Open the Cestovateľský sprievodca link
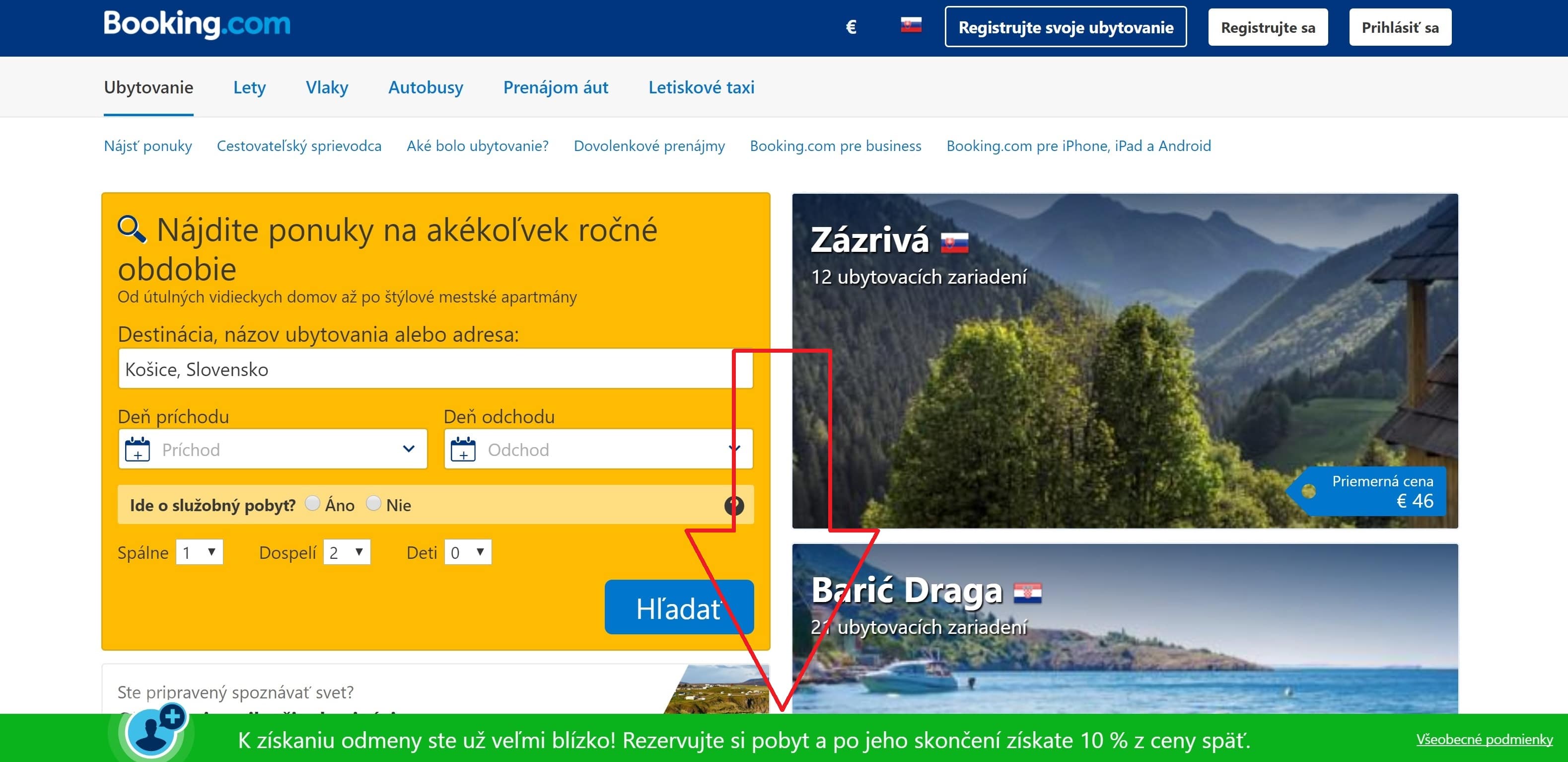1568x762 pixels. click(299, 146)
